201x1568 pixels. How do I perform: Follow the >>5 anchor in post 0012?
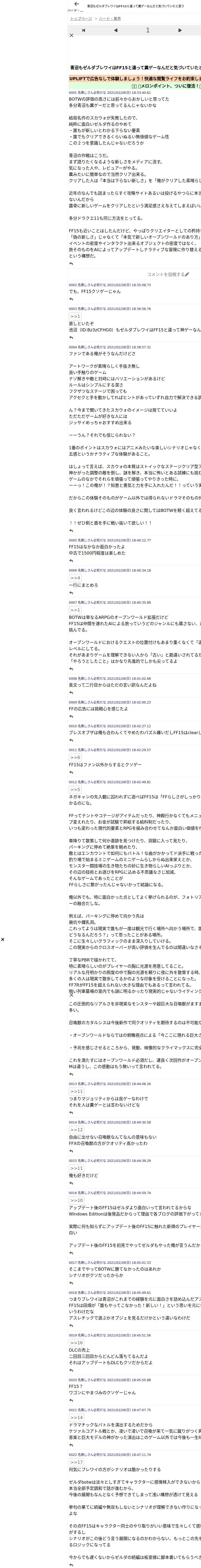75,789
